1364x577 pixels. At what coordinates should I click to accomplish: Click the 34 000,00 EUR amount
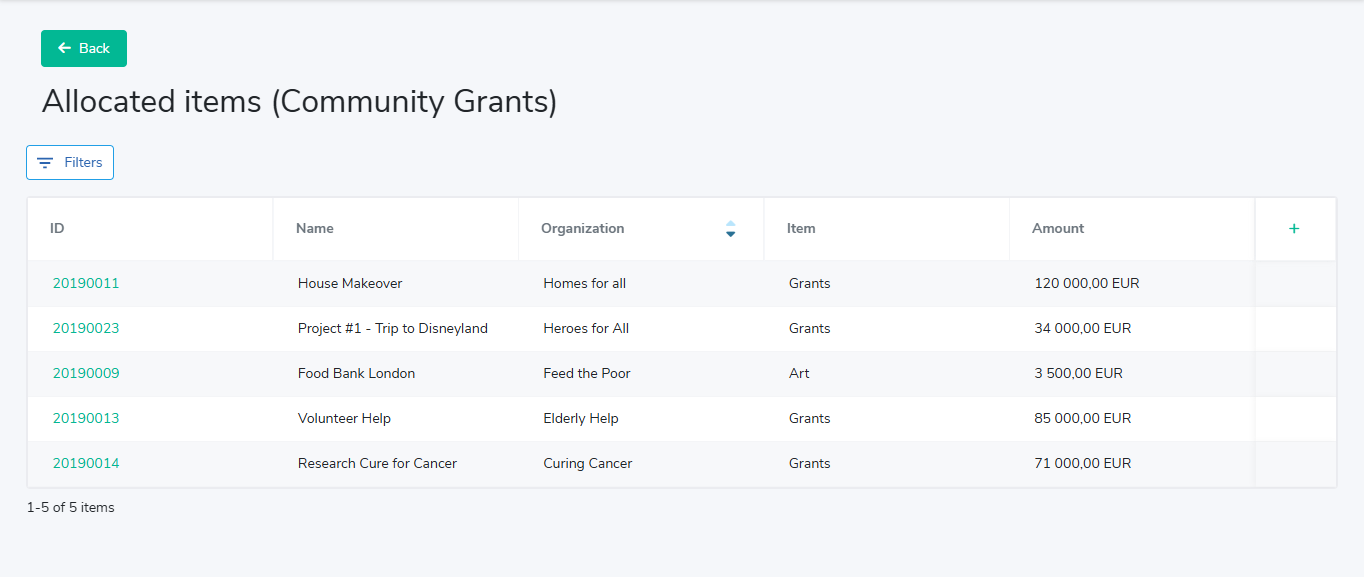1083,328
